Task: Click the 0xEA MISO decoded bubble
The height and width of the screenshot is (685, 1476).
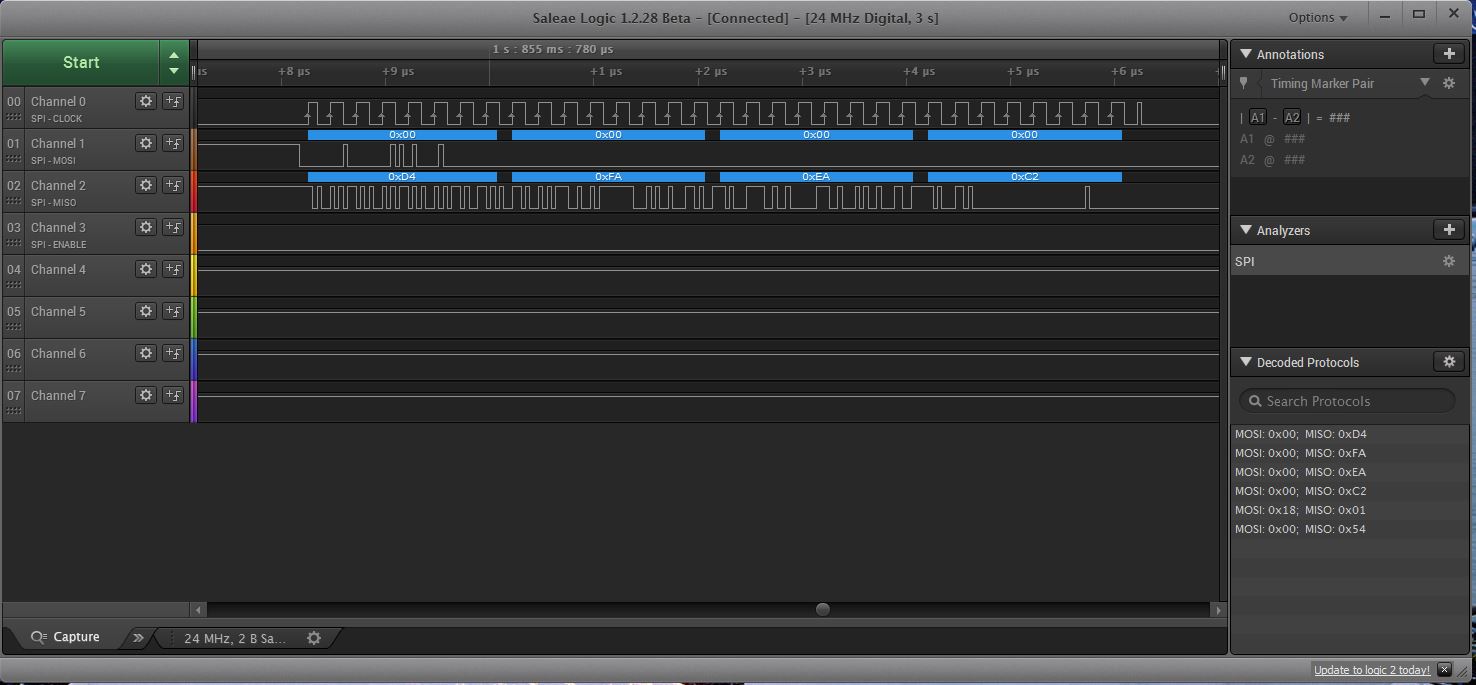Action: (816, 177)
